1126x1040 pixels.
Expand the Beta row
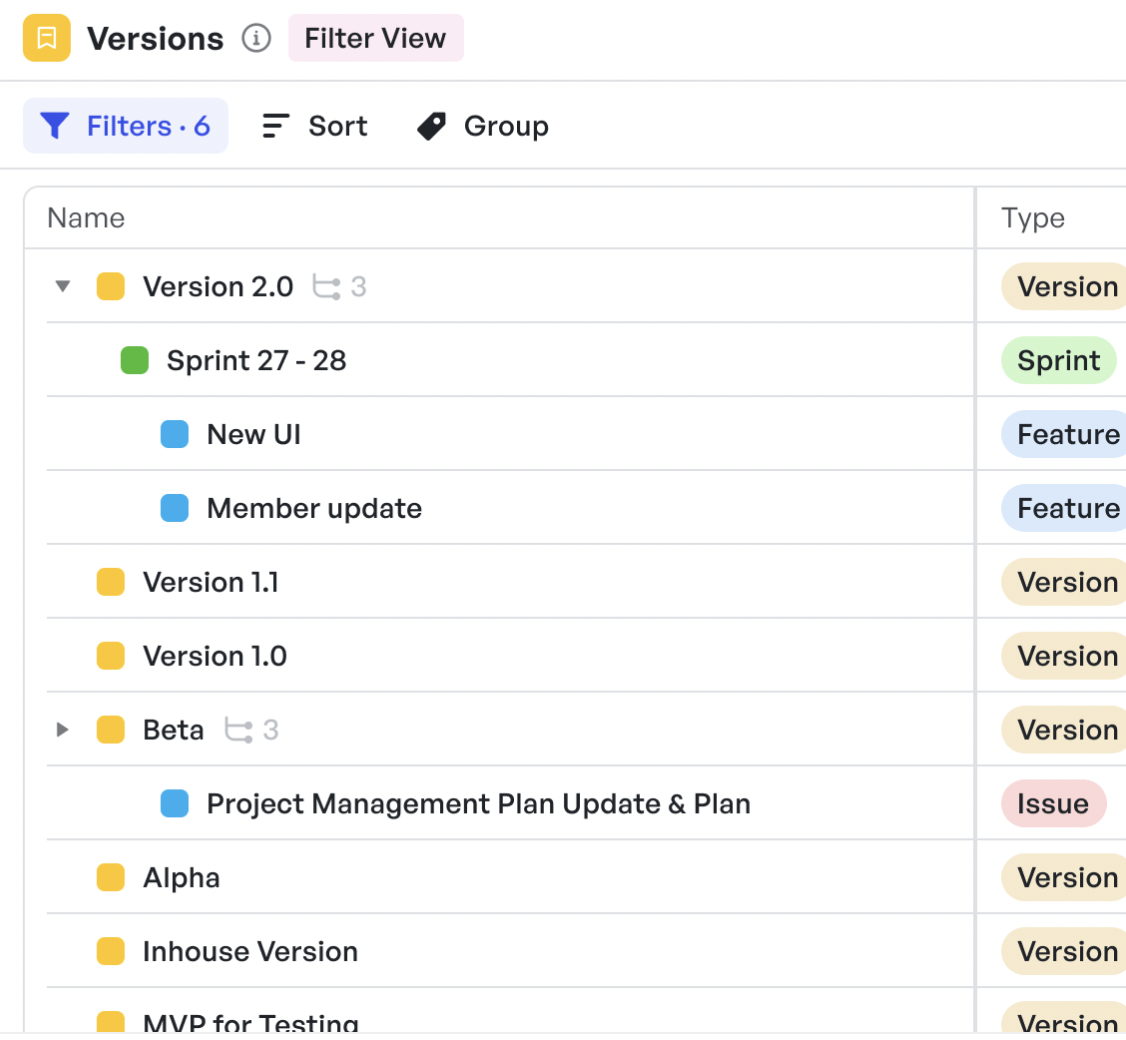[62, 730]
